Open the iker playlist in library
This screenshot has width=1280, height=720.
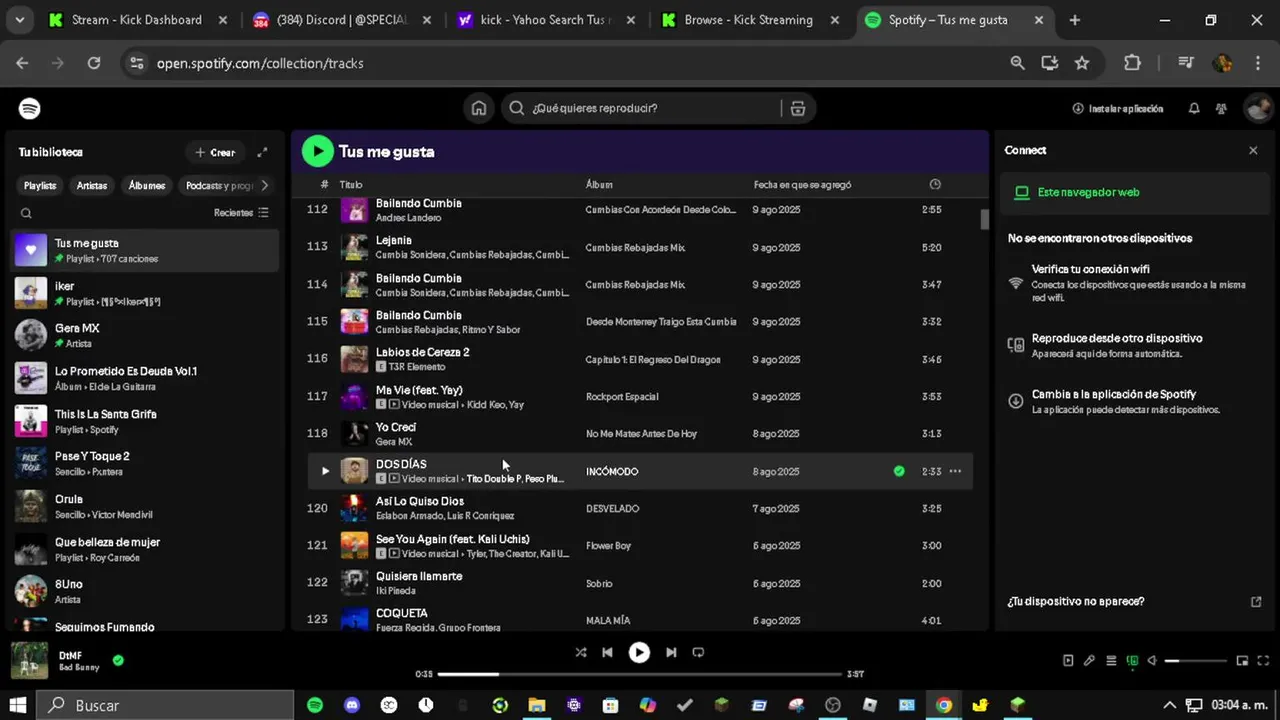coord(145,293)
